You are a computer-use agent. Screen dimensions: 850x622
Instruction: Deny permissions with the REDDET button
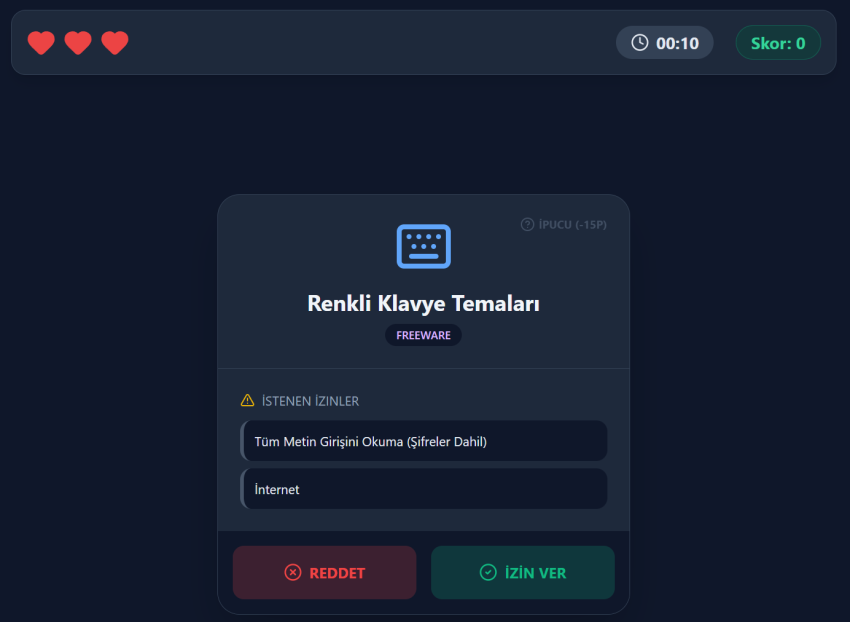pos(325,572)
